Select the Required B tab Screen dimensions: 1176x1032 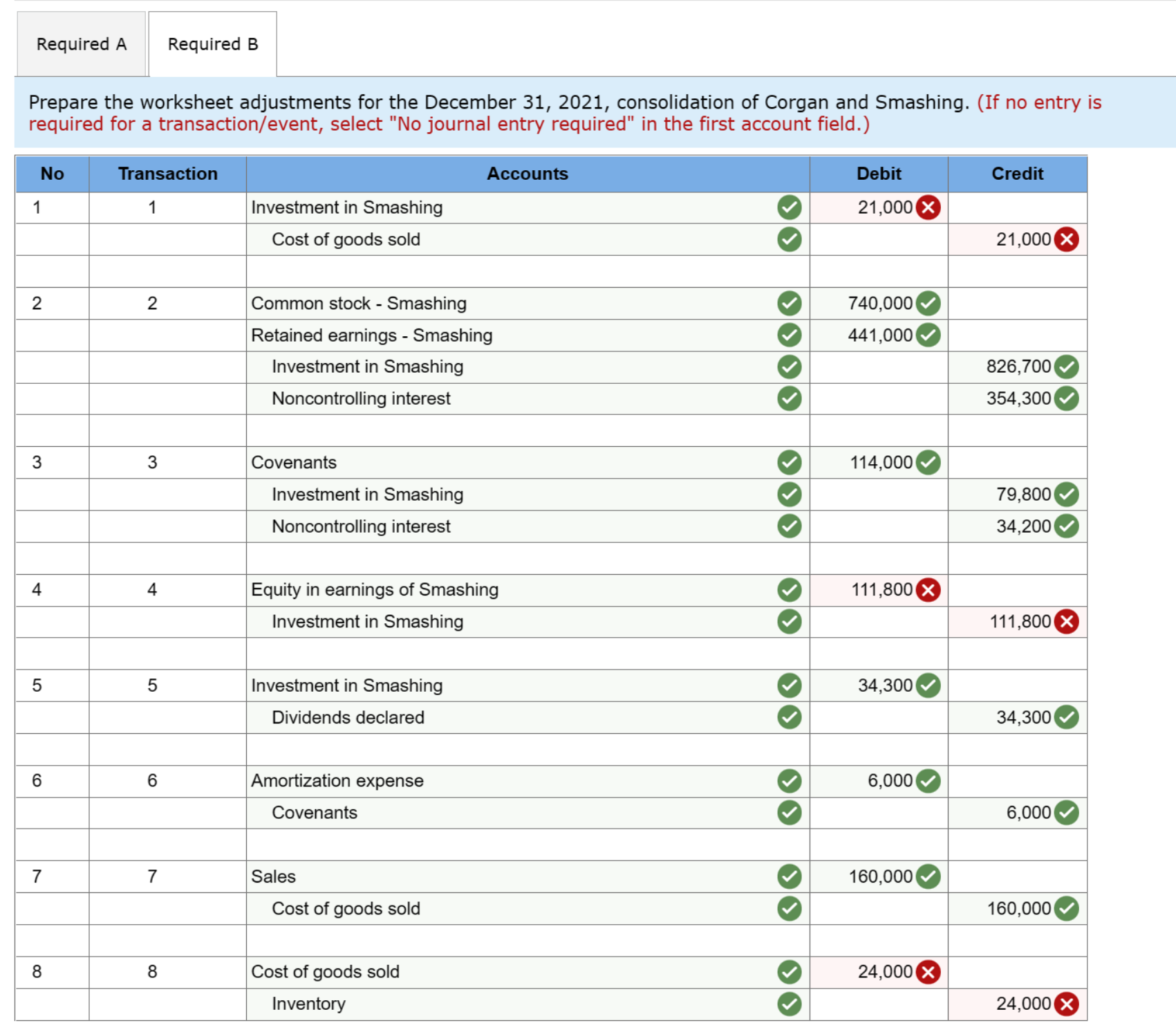[x=213, y=44]
